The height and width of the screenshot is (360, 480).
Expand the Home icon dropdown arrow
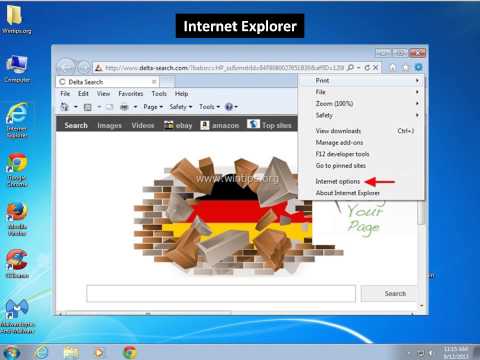point(76,107)
